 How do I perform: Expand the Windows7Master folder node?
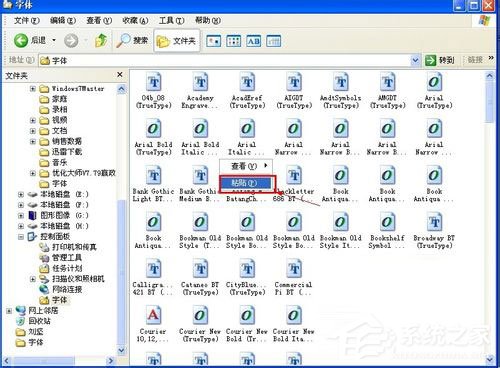[33, 89]
